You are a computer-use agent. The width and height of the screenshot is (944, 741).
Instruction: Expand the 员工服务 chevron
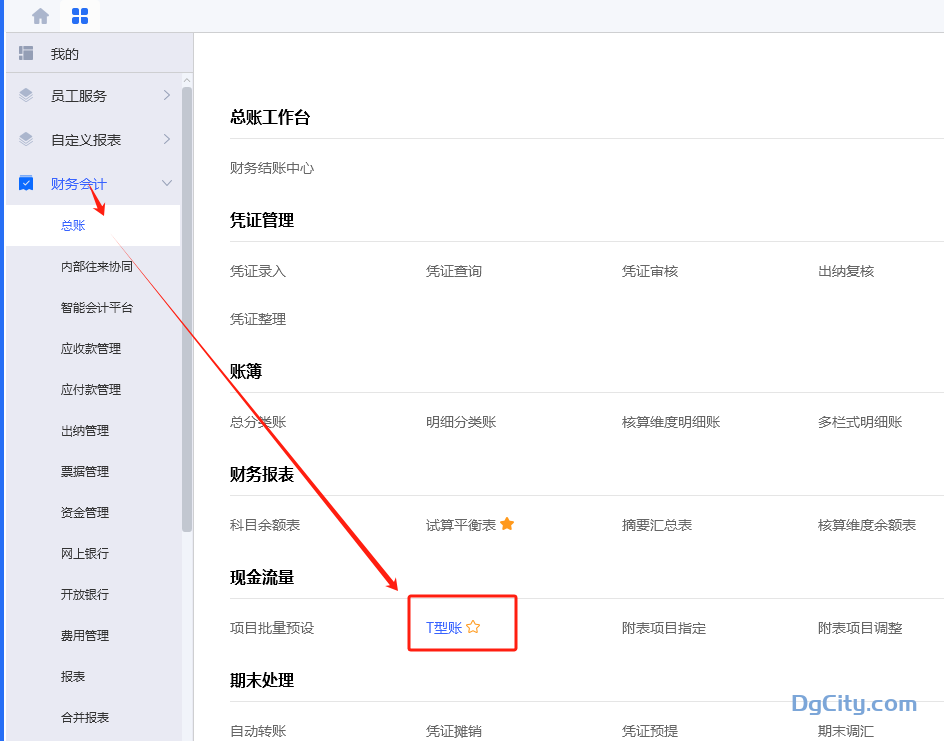[x=167, y=96]
